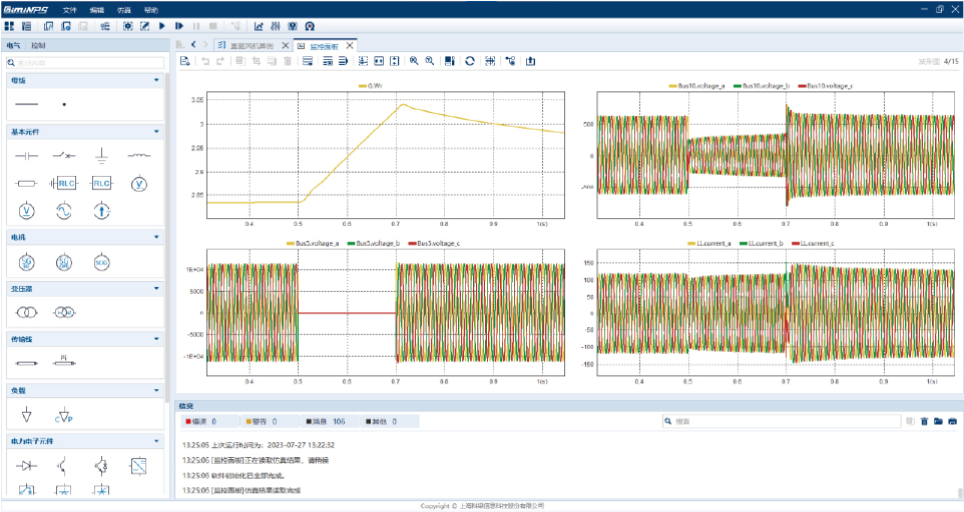964x512 pixels.
Task: Click the zoom in magnifier icon
Action: tap(413, 61)
